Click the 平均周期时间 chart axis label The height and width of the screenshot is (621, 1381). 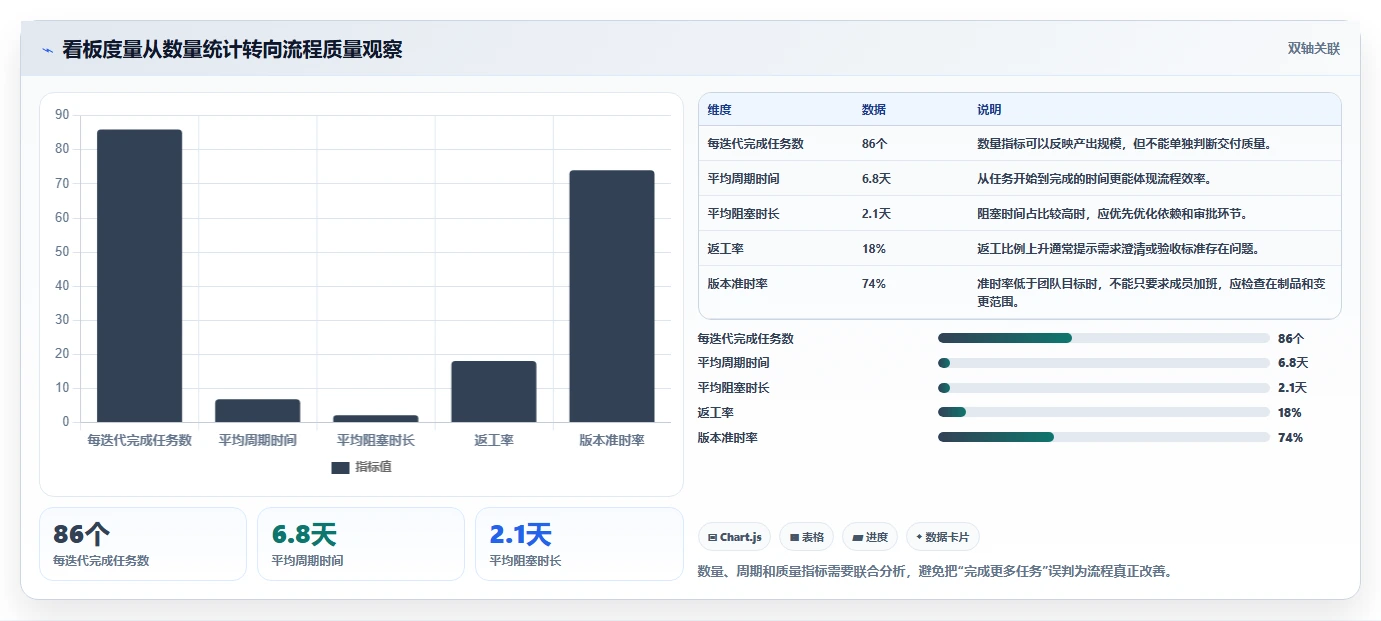pos(258,440)
